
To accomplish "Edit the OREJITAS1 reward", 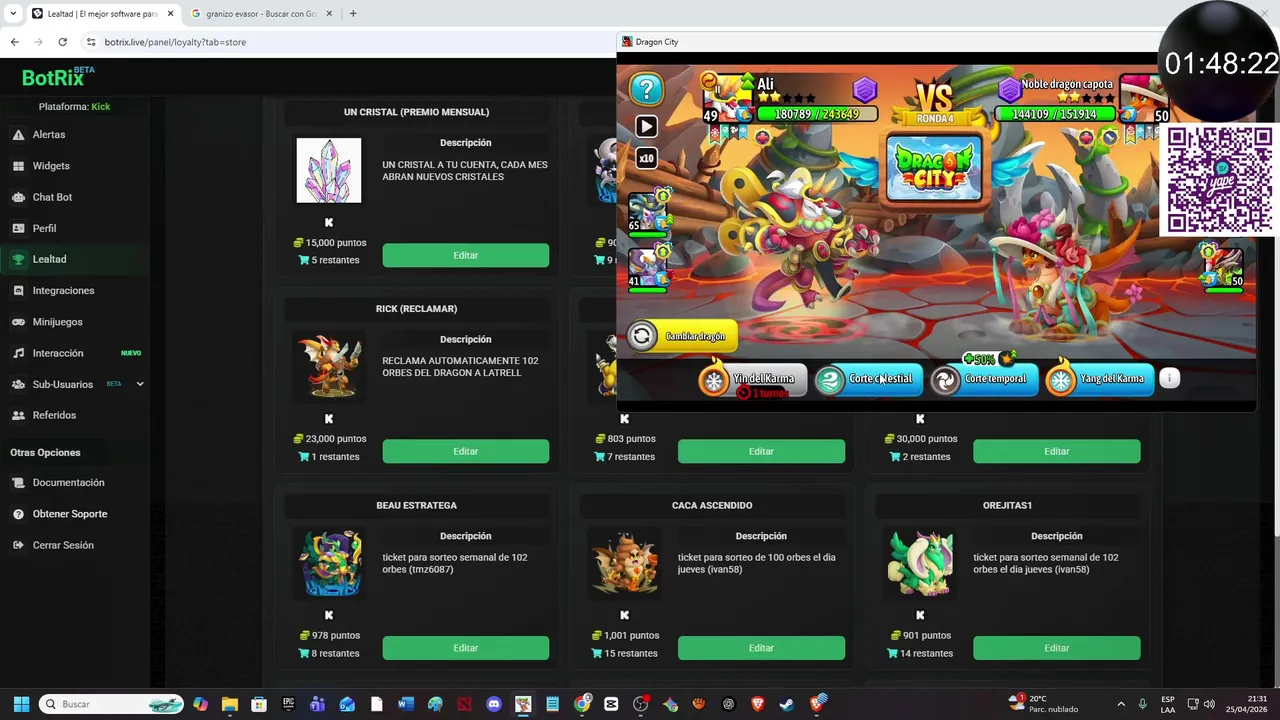I will coord(1057,648).
